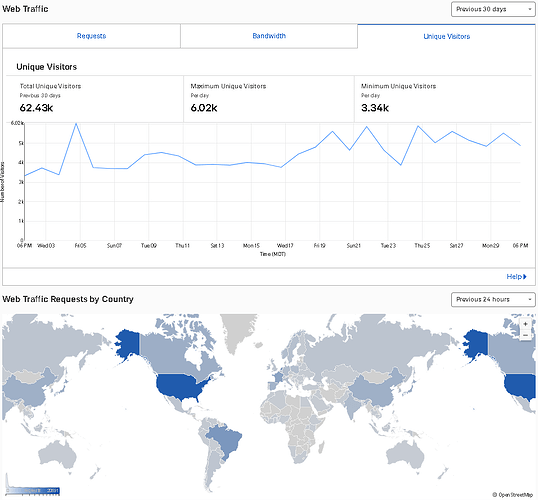The image size is (538, 500).
Task: Click the Tue 09 axis label
Action: 149,246
